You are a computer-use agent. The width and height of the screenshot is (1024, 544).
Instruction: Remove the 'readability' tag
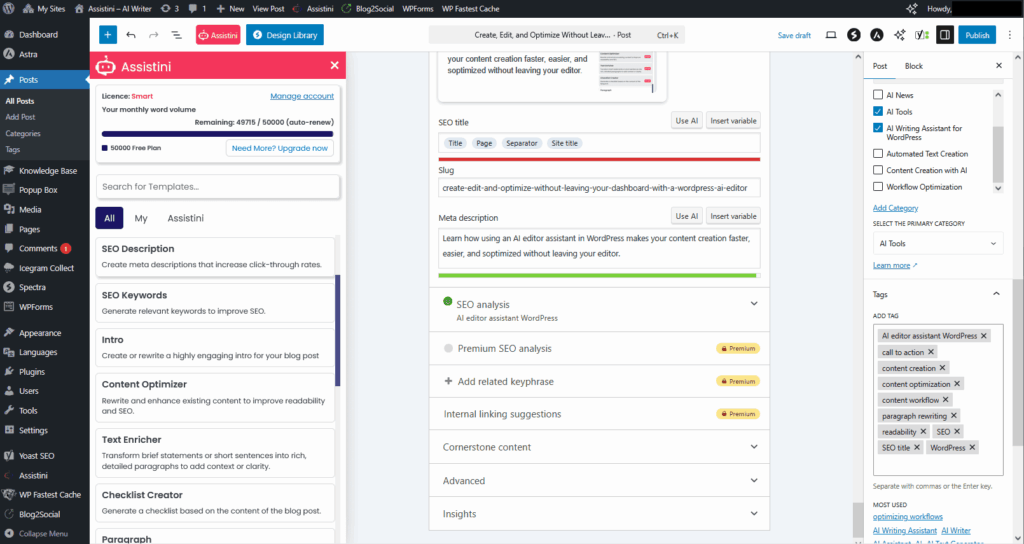click(x=923, y=432)
